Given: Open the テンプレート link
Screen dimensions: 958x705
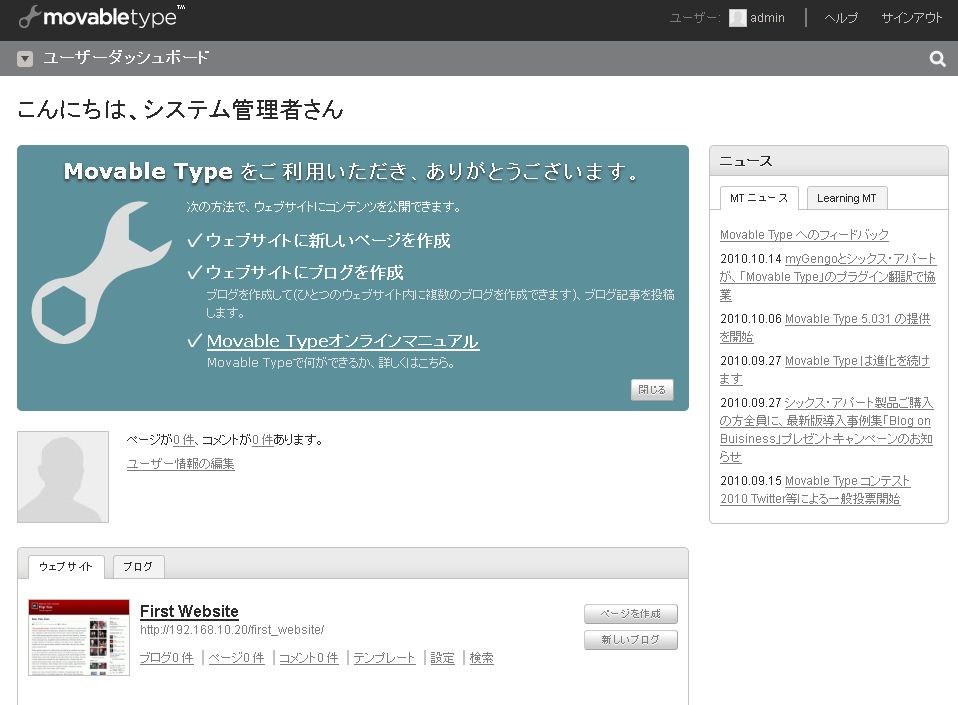Looking at the screenshot, I should point(384,658).
